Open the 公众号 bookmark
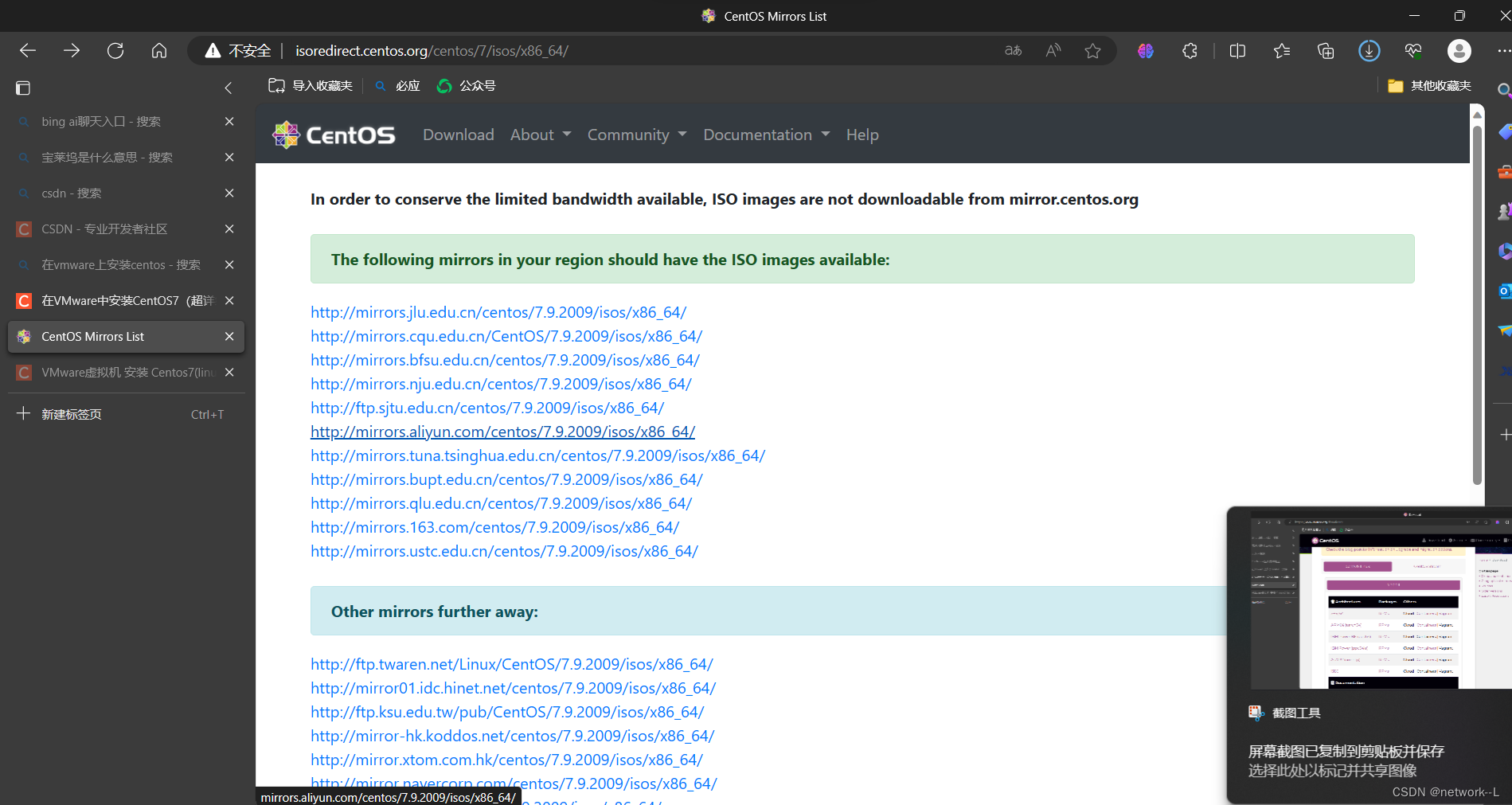This screenshot has height=805, width=1512. (x=467, y=86)
